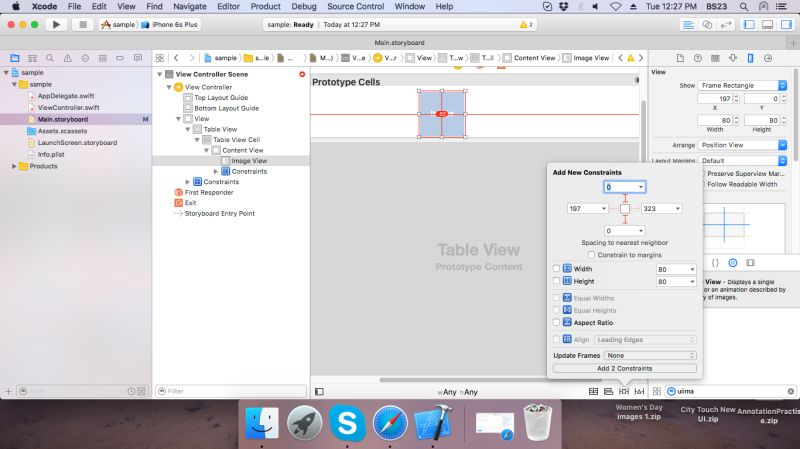Open the Identity inspector
This screenshot has height=449, width=800.
point(715,58)
